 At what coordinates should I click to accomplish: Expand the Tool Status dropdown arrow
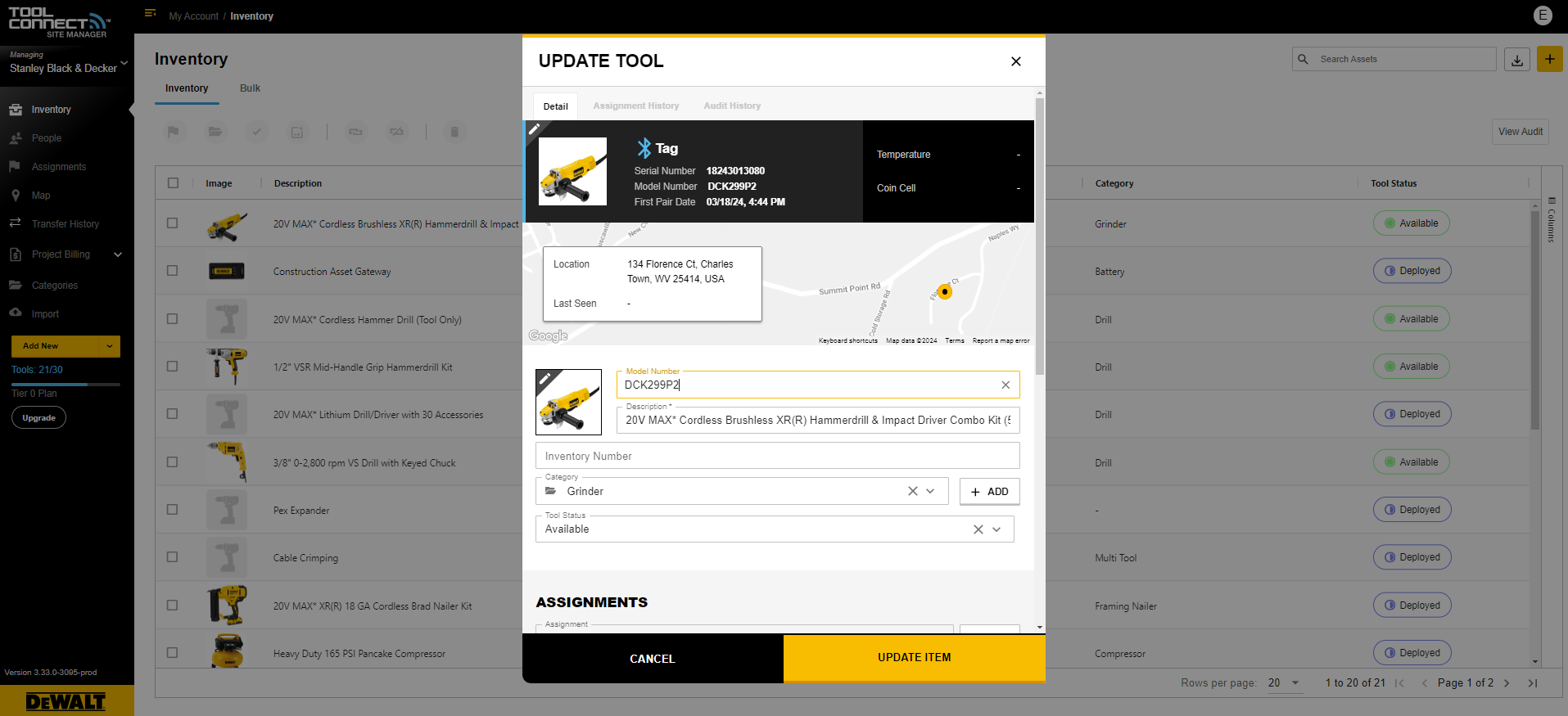point(996,529)
